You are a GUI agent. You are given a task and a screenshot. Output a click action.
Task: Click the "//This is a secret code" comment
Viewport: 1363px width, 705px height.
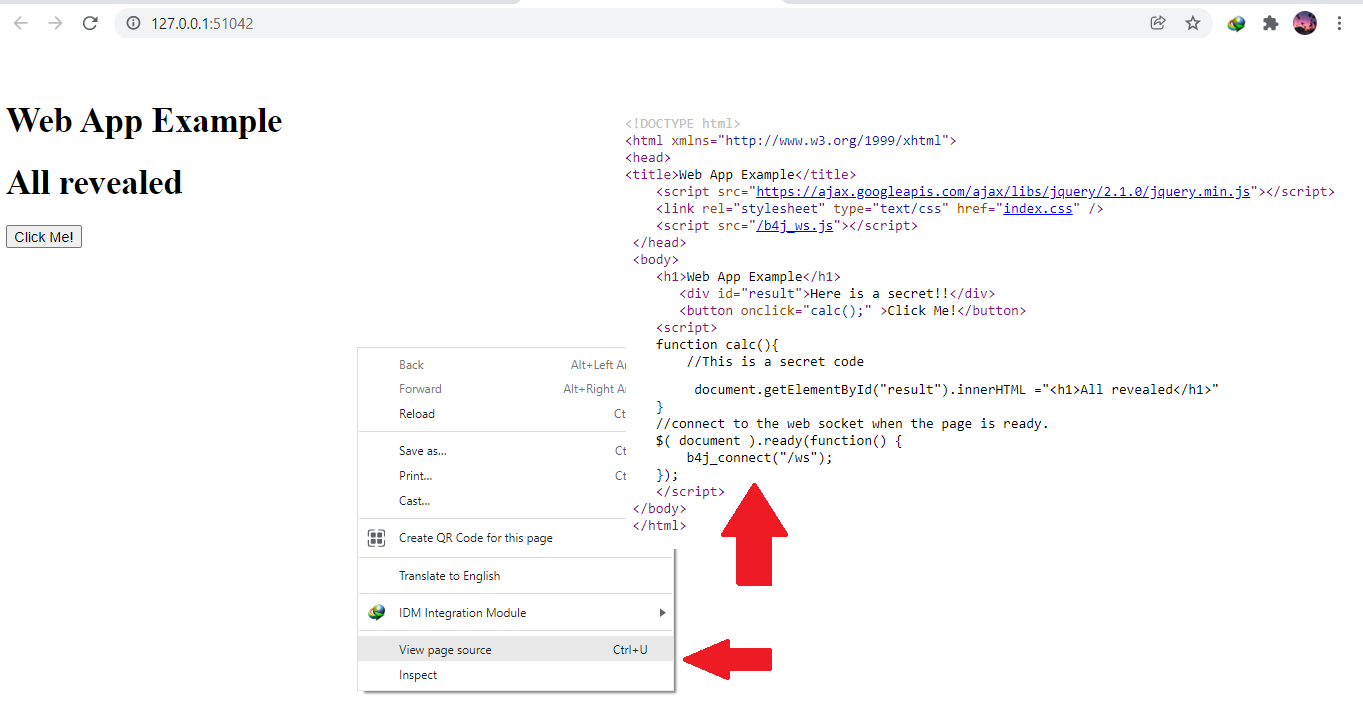click(775, 361)
